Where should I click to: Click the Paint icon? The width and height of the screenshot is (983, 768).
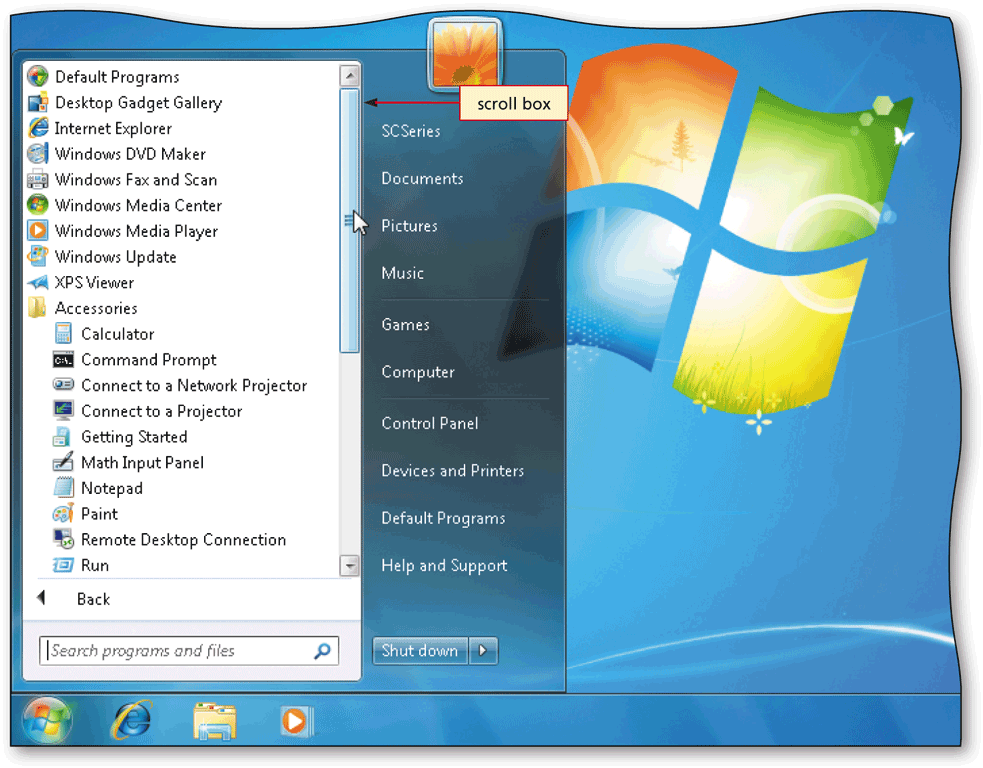tap(63, 513)
